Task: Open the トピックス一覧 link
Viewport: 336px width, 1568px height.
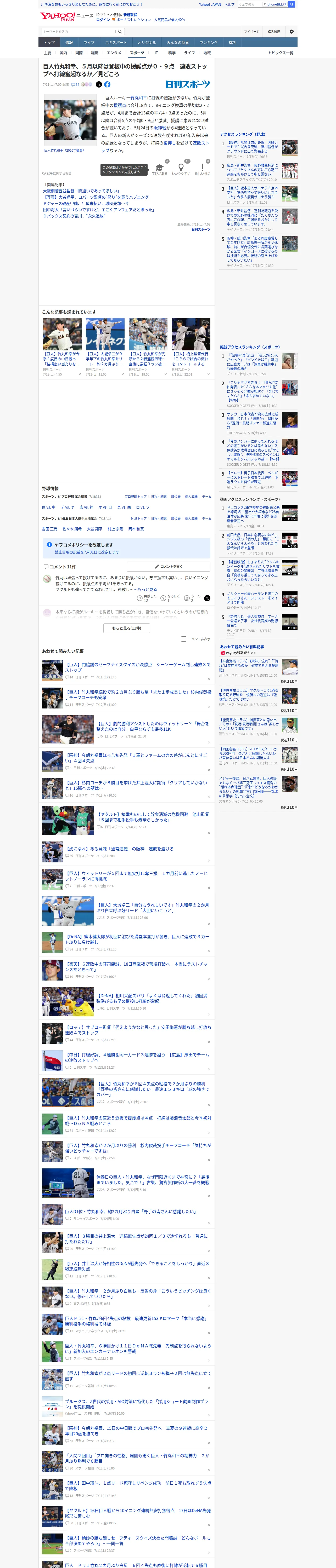Action: coord(281,53)
